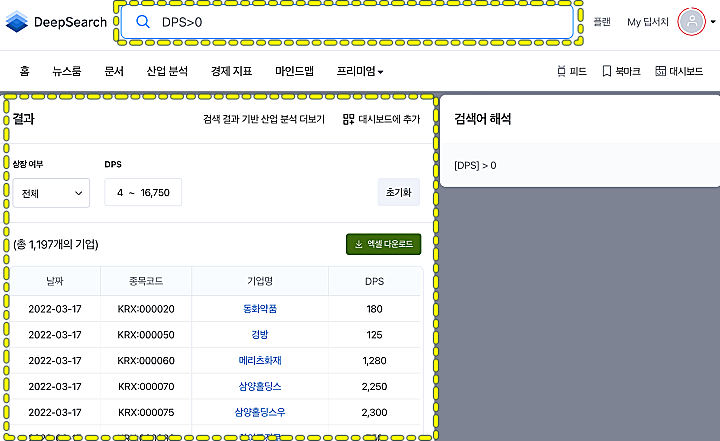720x441 pixels.
Task: Click the code KRX:000060
Action: click(x=146, y=361)
